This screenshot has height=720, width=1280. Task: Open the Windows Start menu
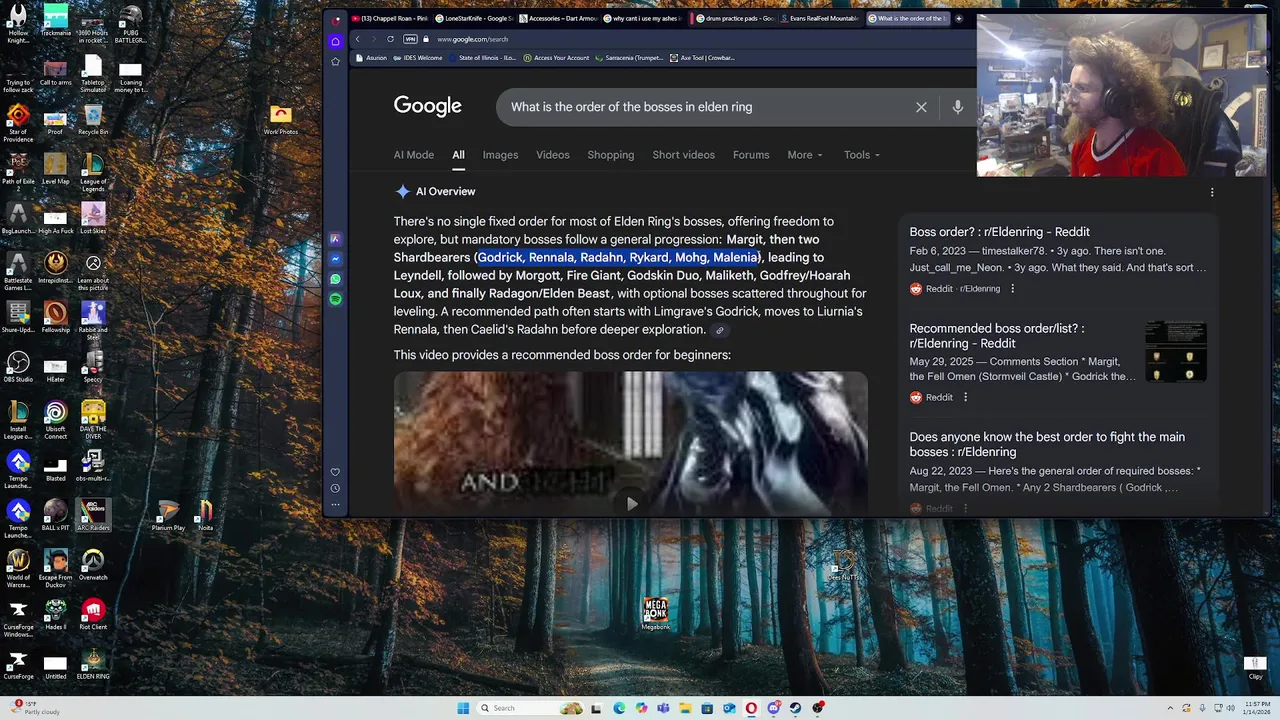[463, 708]
